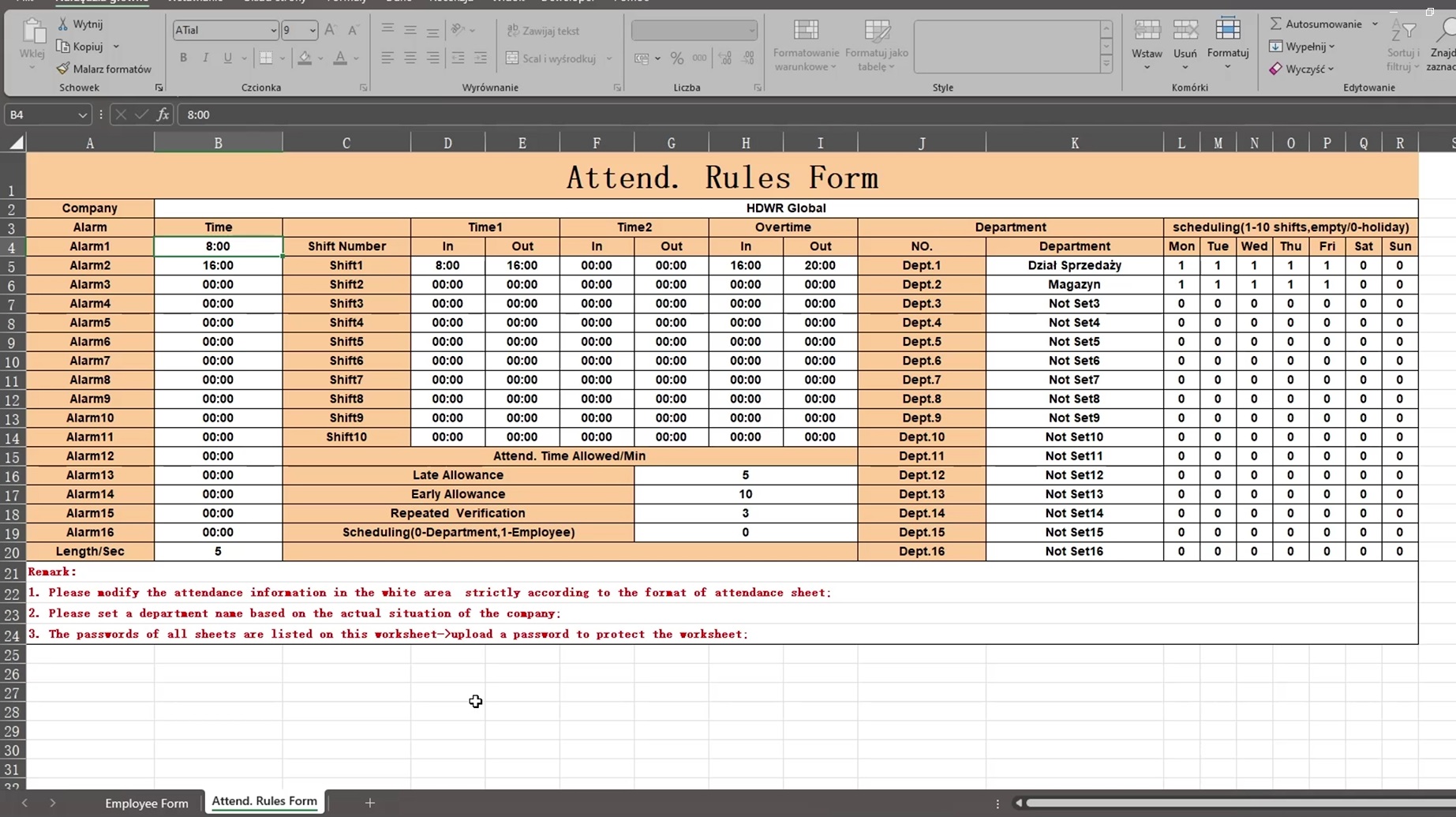Screen dimensions: 1456x817
Task: Open the font size dropdown
Action: pyautogui.click(x=313, y=30)
